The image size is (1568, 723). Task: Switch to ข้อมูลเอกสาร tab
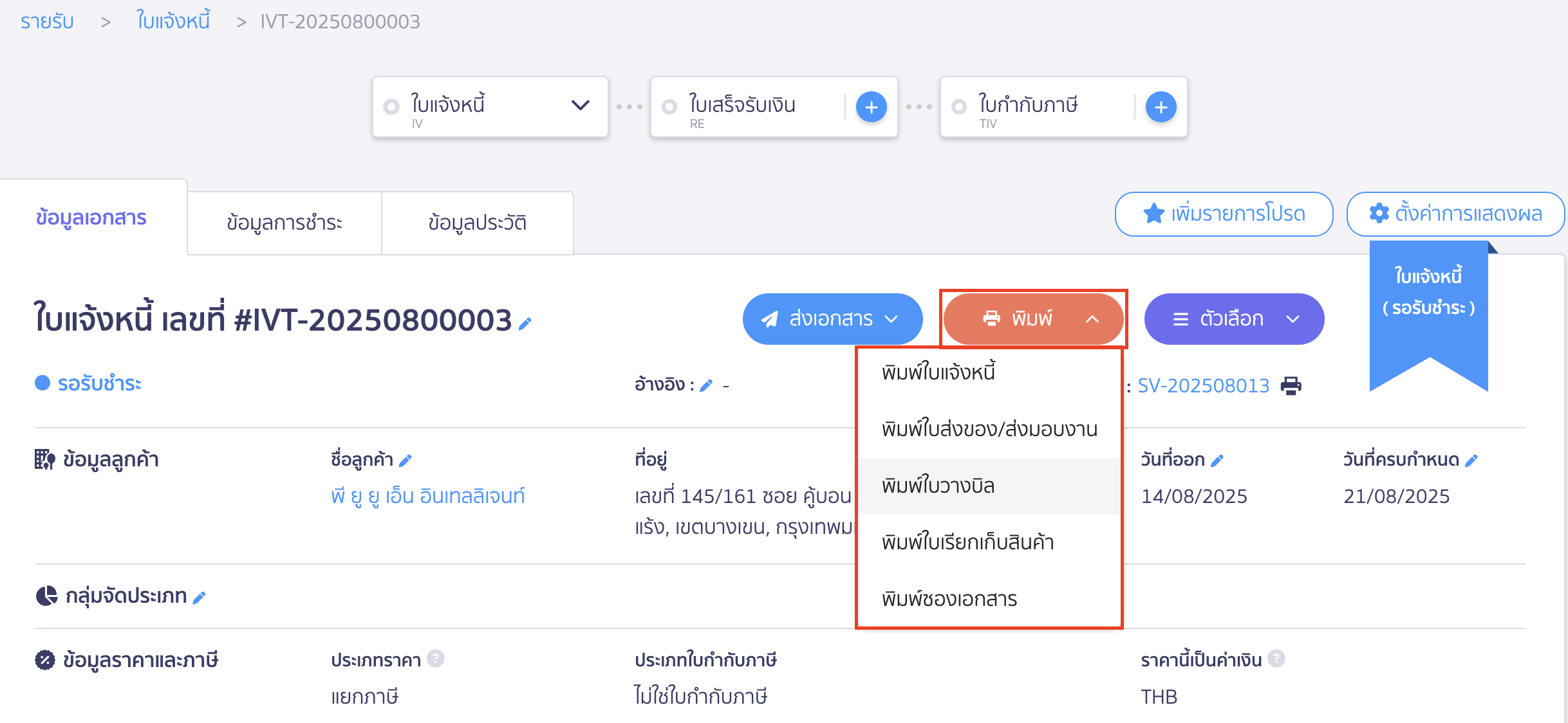click(92, 217)
